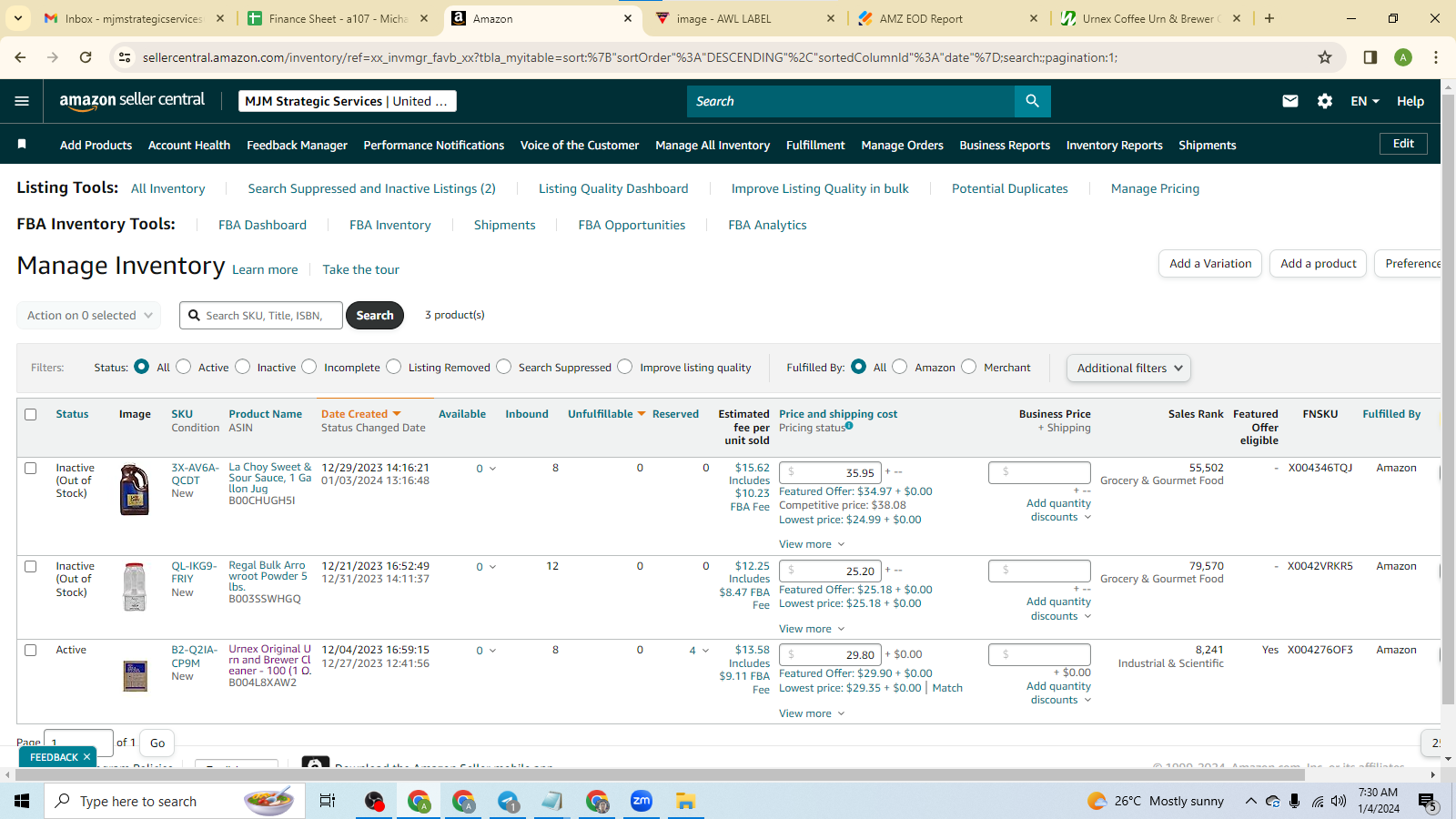The width and height of the screenshot is (1456, 819).
Task: Open Telegram from the taskbar
Action: click(x=509, y=801)
